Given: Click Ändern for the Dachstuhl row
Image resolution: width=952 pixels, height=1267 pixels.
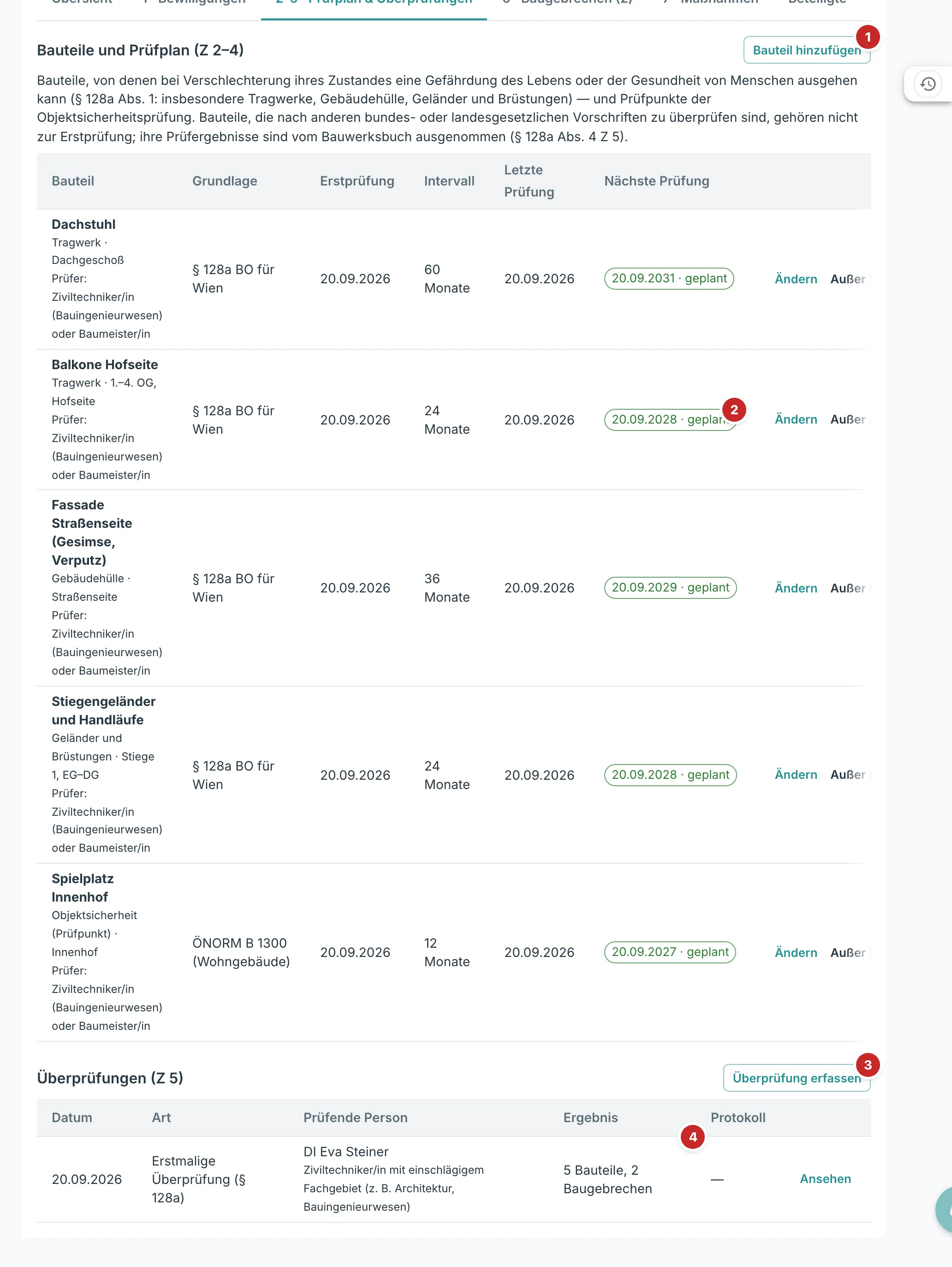Looking at the screenshot, I should tap(796, 279).
